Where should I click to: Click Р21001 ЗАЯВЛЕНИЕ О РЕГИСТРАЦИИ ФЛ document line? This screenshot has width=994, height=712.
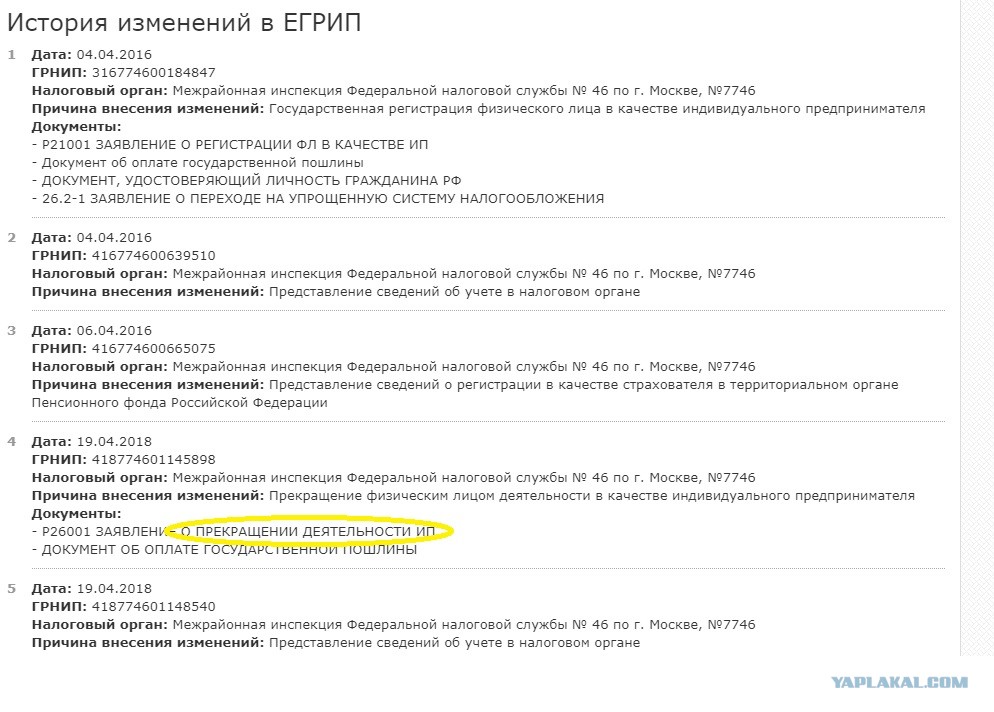pyautogui.click(x=230, y=145)
